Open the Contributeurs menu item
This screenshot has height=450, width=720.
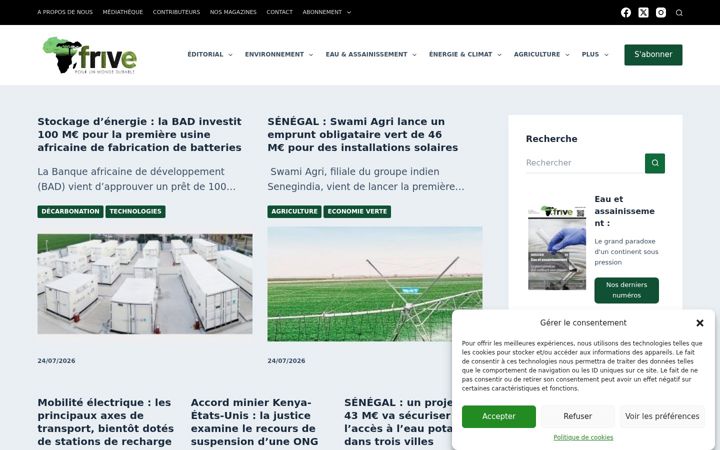click(176, 12)
